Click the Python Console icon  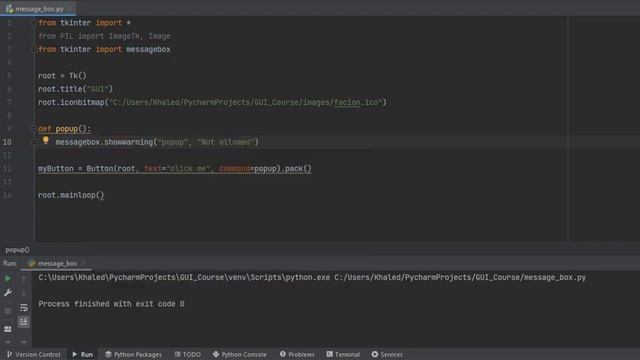pos(216,354)
